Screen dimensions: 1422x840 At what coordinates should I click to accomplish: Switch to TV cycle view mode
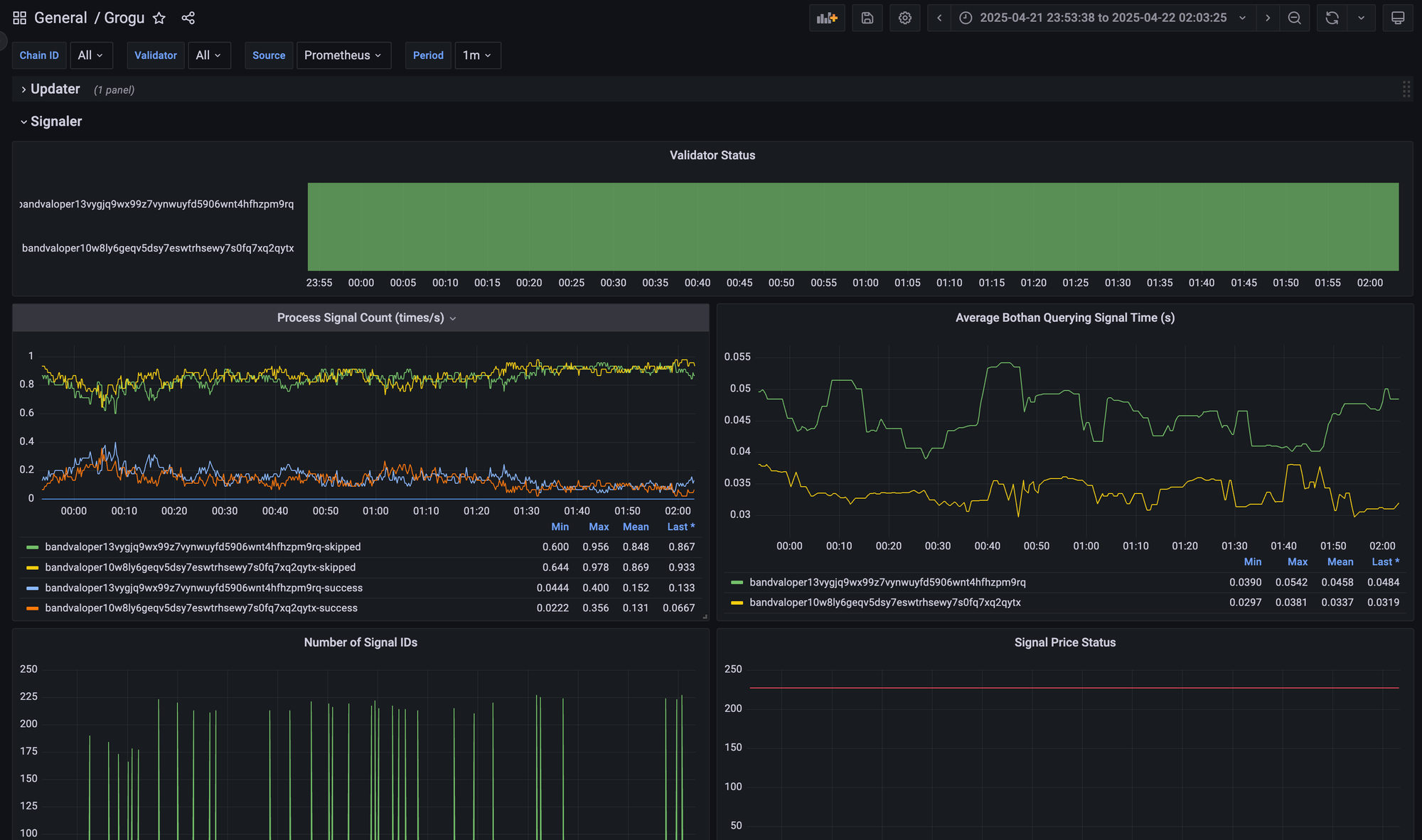coord(1397,18)
